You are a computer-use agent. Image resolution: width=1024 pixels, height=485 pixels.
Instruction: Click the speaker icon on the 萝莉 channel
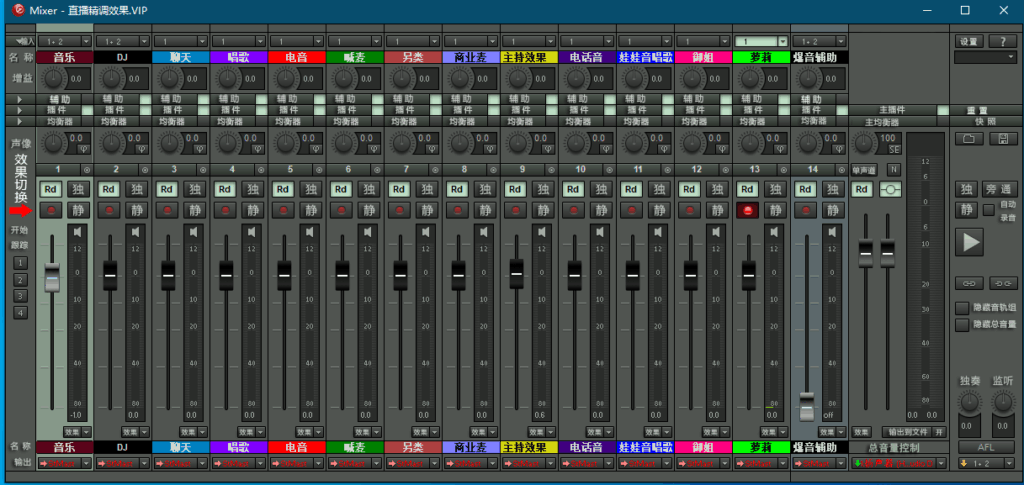click(x=775, y=232)
